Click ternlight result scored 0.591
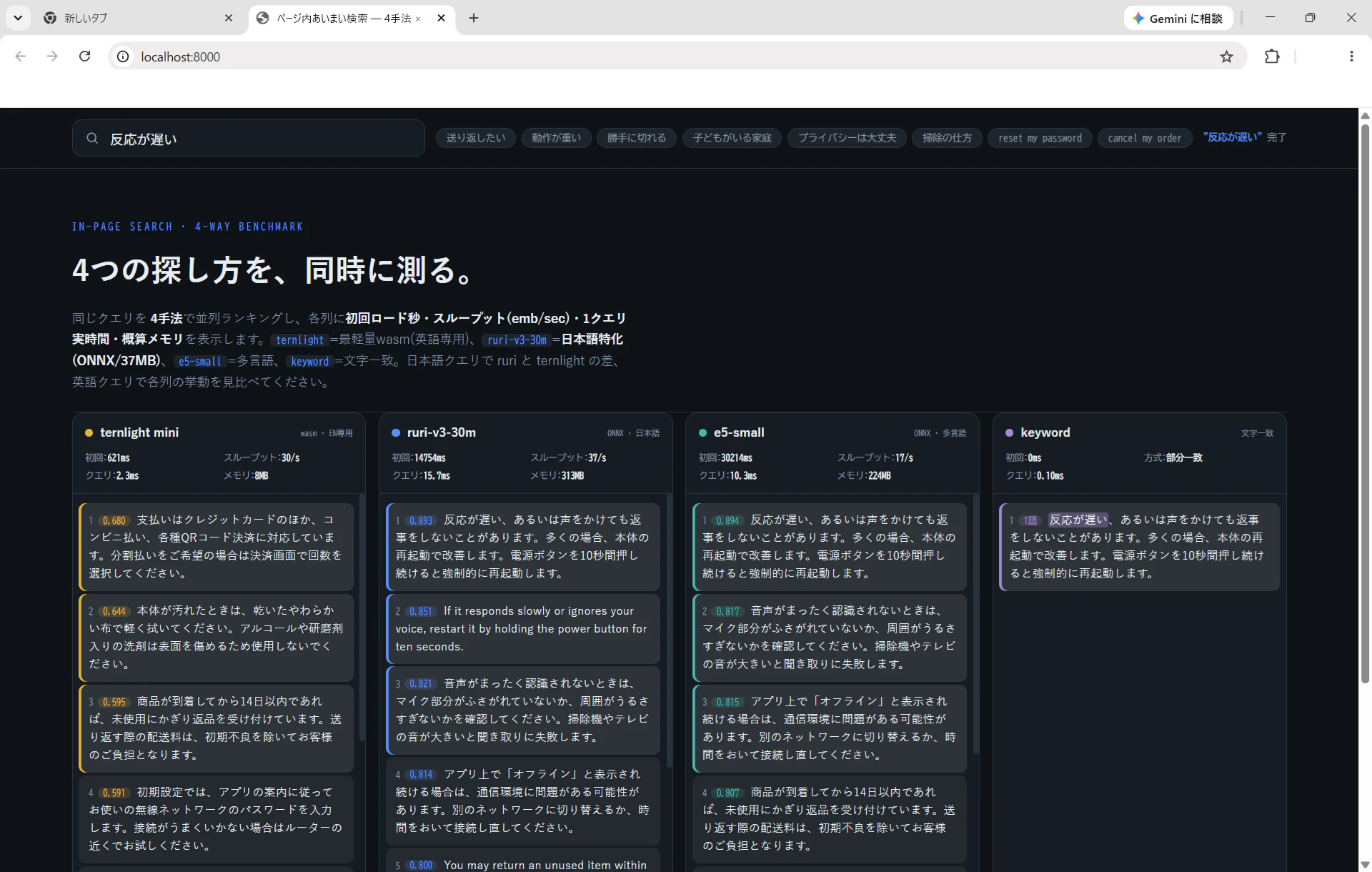This screenshot has width=1372, height=872. pos(217,819)
